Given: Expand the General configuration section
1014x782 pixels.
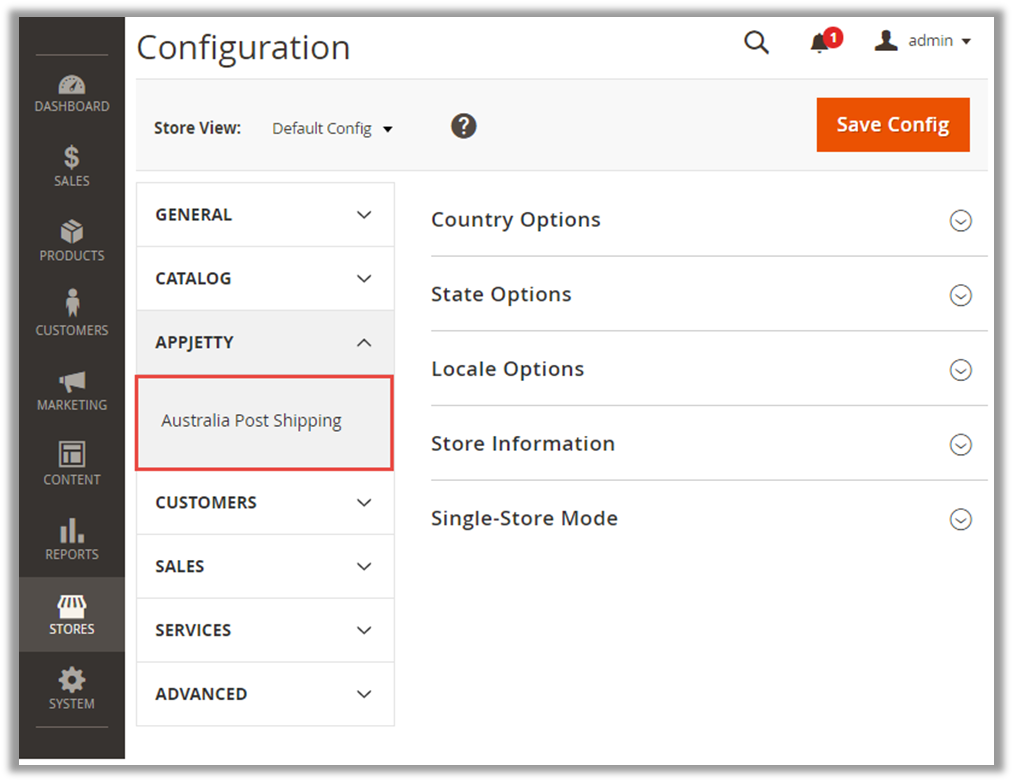Looking at the screenshot, I should 265,215.
